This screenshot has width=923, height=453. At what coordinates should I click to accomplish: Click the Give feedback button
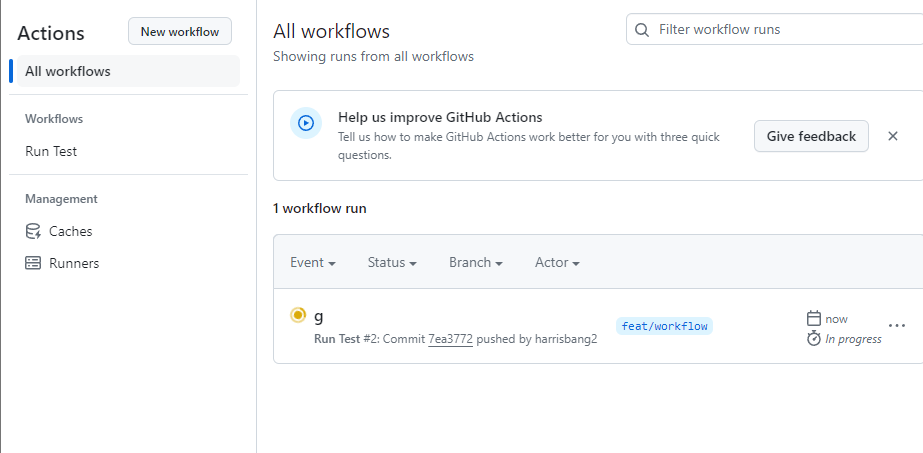click(811, 136)
